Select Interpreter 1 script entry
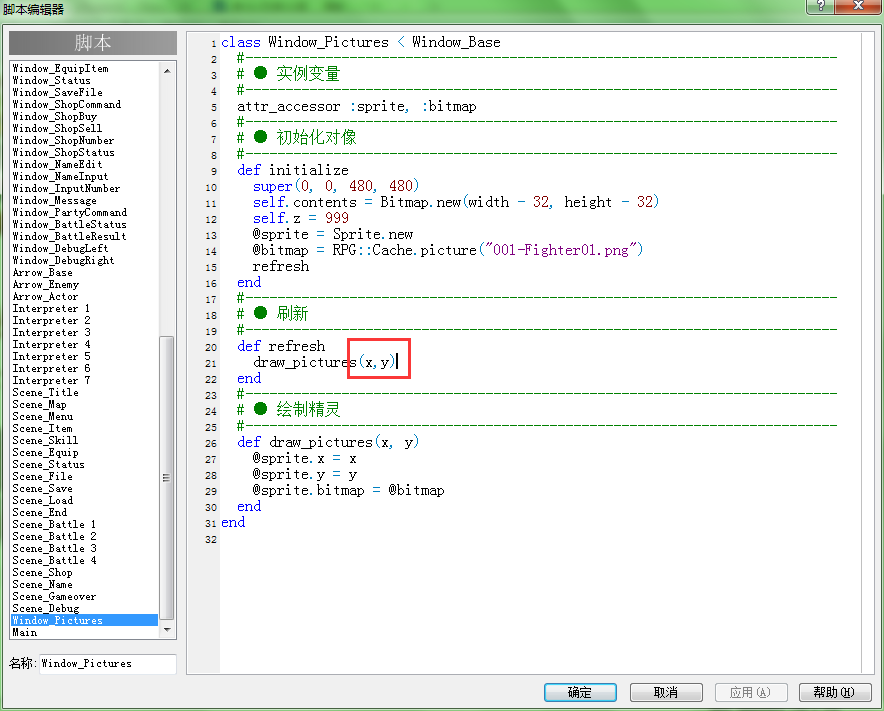Viewport: 884px width, 711px height. click(51, 308)
